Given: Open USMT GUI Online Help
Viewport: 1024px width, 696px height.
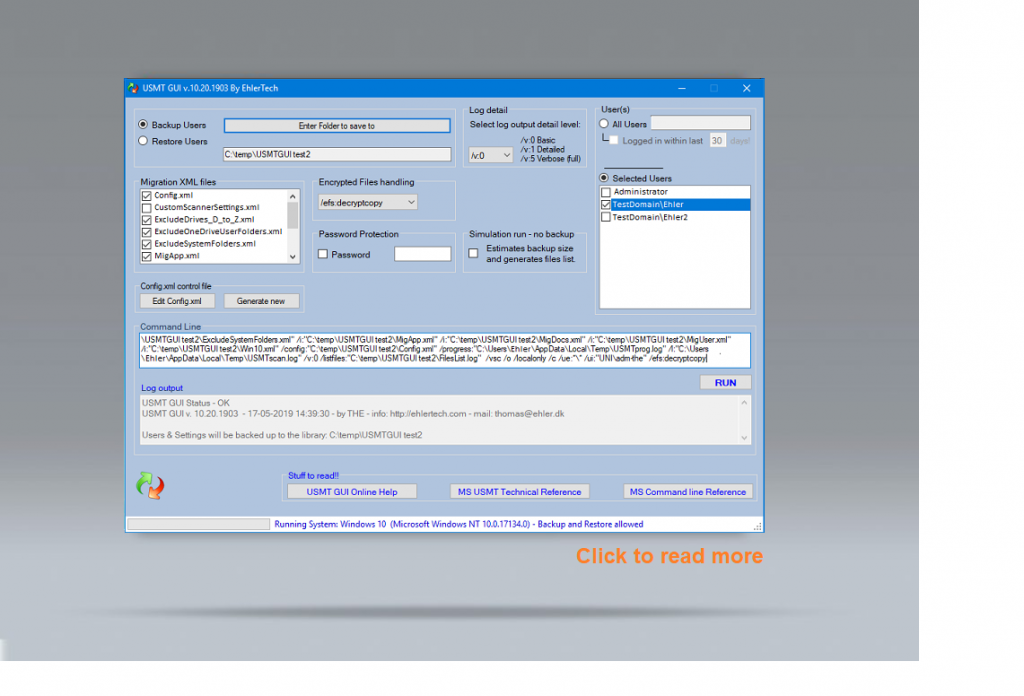Looking at the screenshot, I should [351, 491].
